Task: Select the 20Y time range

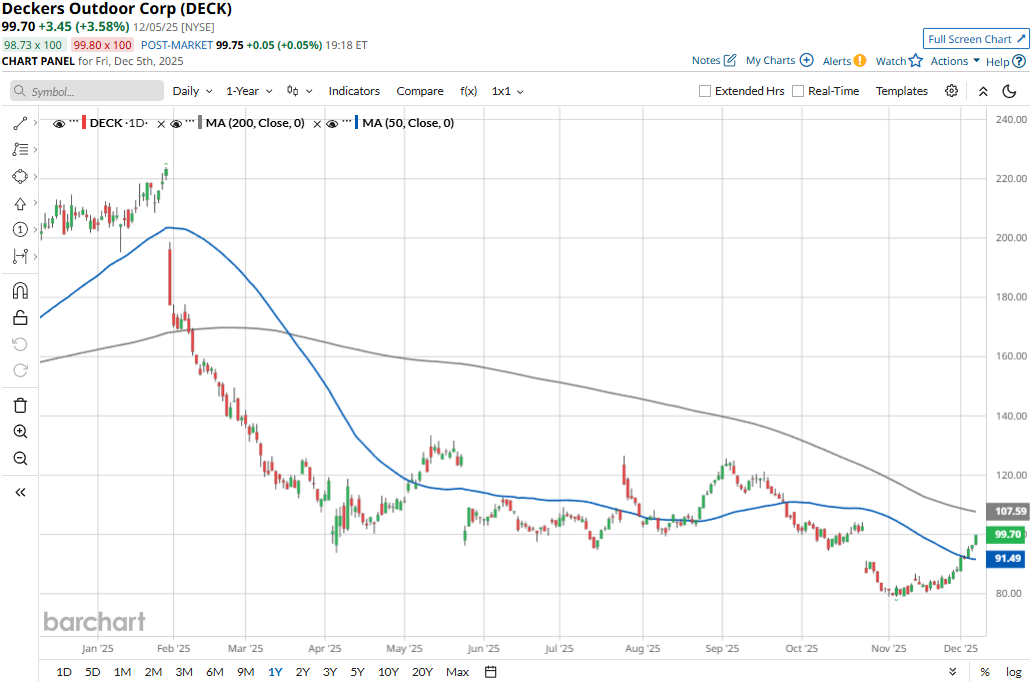Action: point(422,672)
